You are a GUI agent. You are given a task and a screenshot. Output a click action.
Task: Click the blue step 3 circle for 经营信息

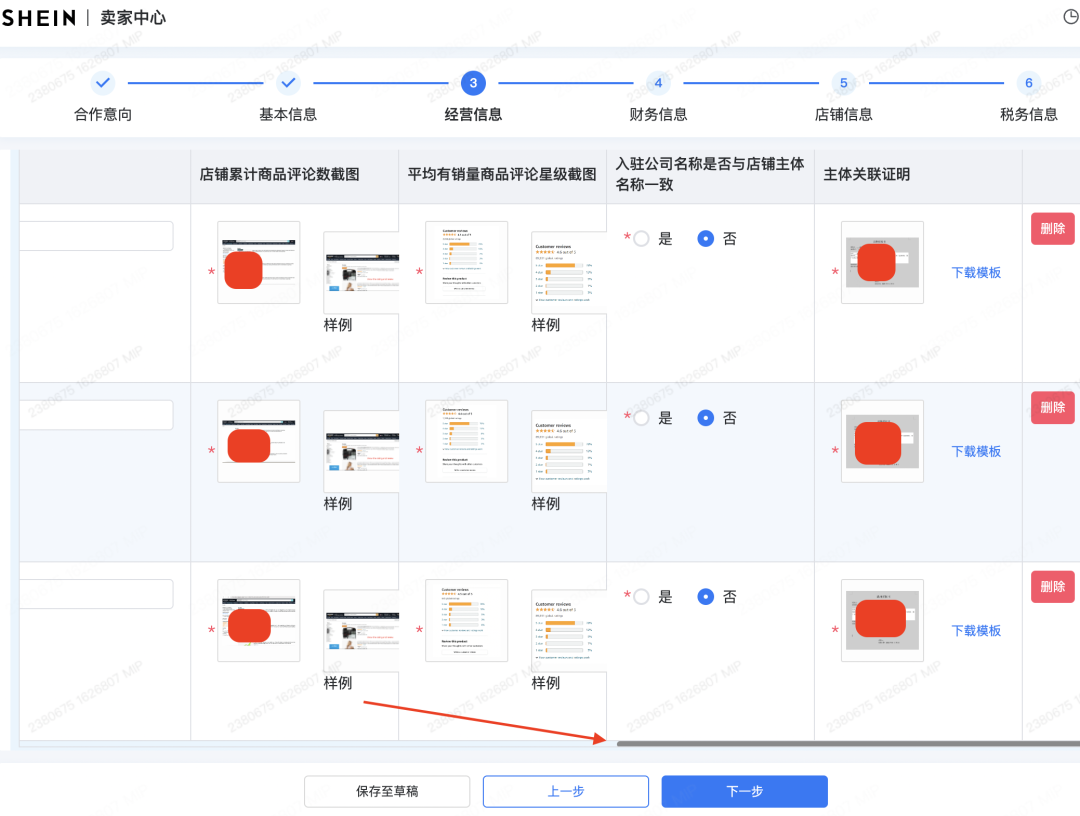point(473,83)
